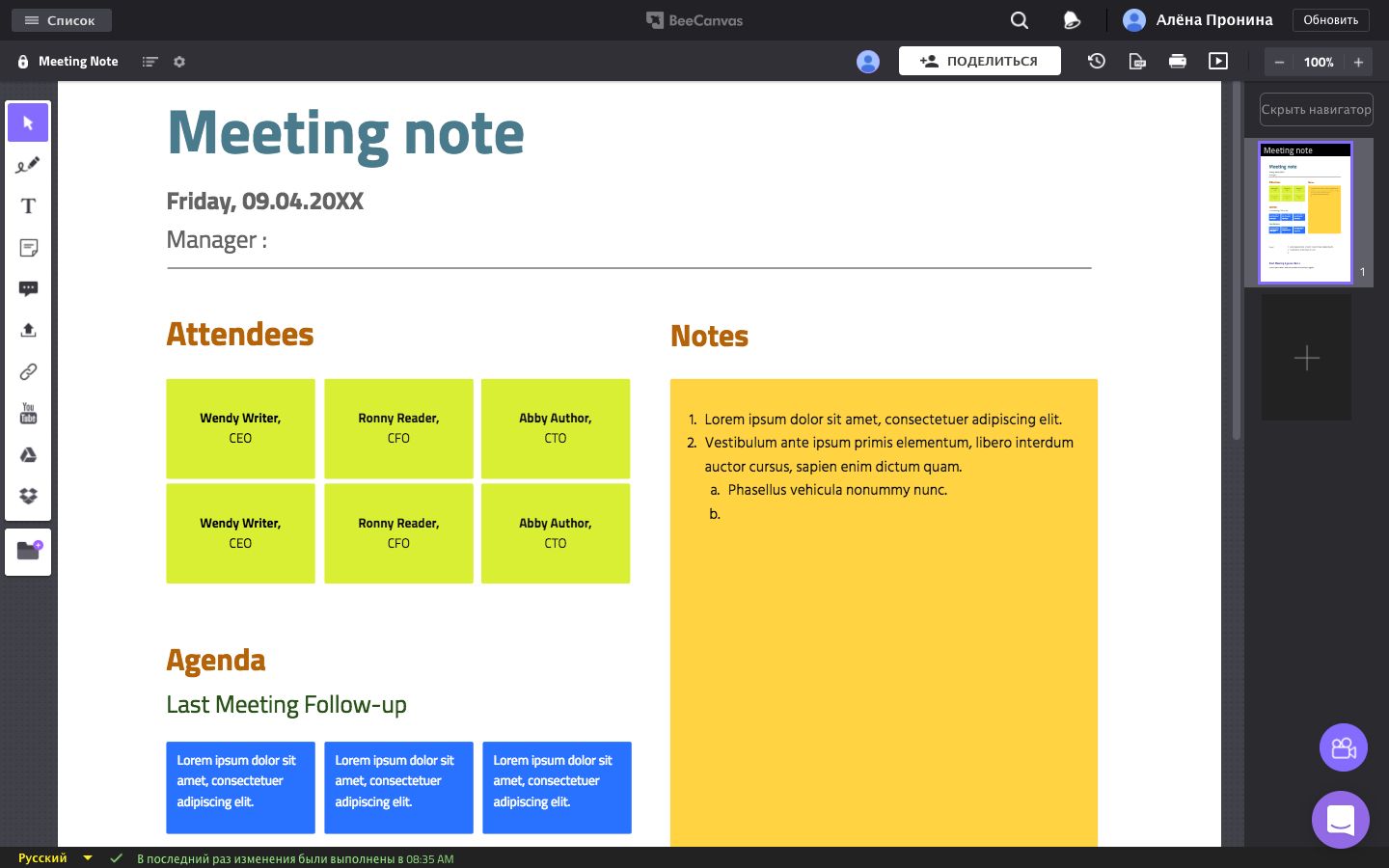Select the top-row Wendy Writer, CEO card
The image size is (1389, 868).
(240, 428)
